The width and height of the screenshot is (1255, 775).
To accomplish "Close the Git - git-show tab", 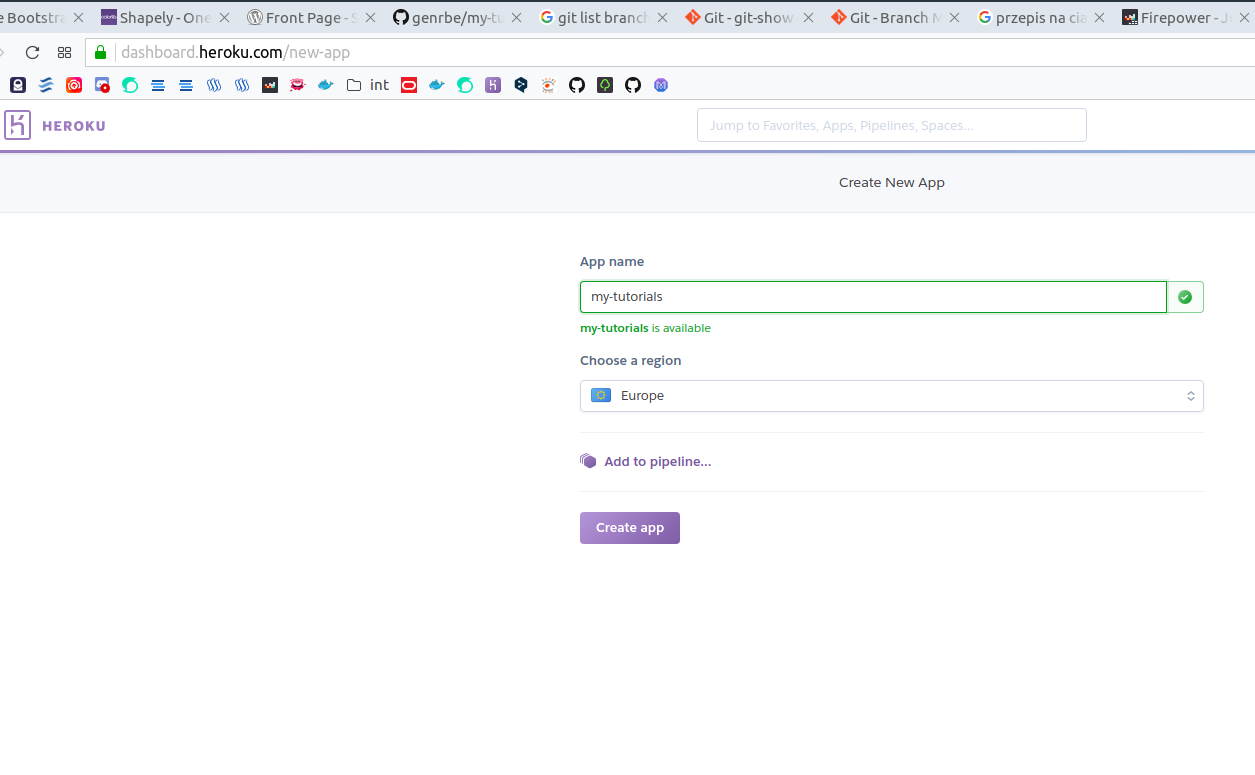I will click(808, 18).
